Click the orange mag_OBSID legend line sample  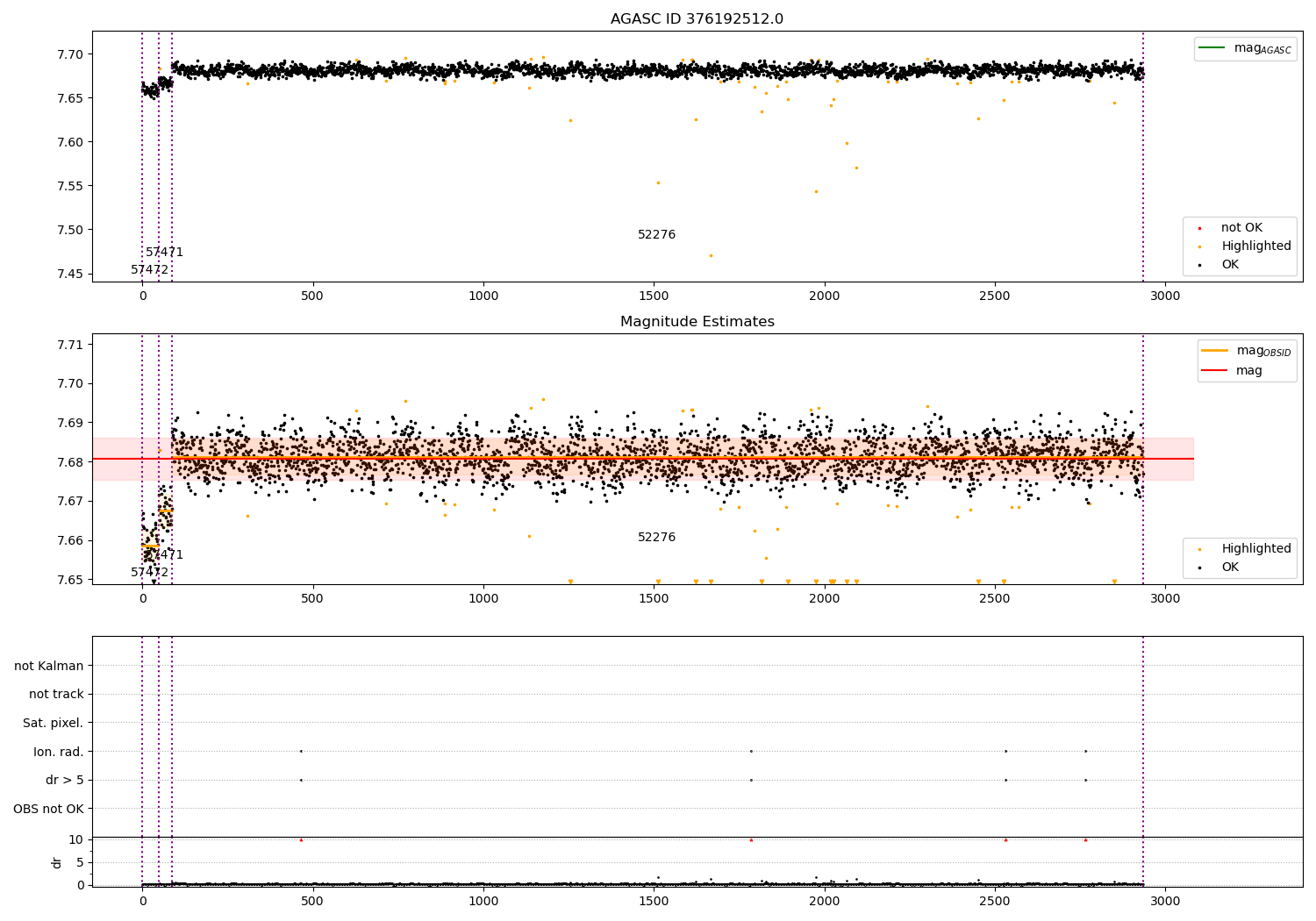pyautogui.click(x=1214, y=350)
